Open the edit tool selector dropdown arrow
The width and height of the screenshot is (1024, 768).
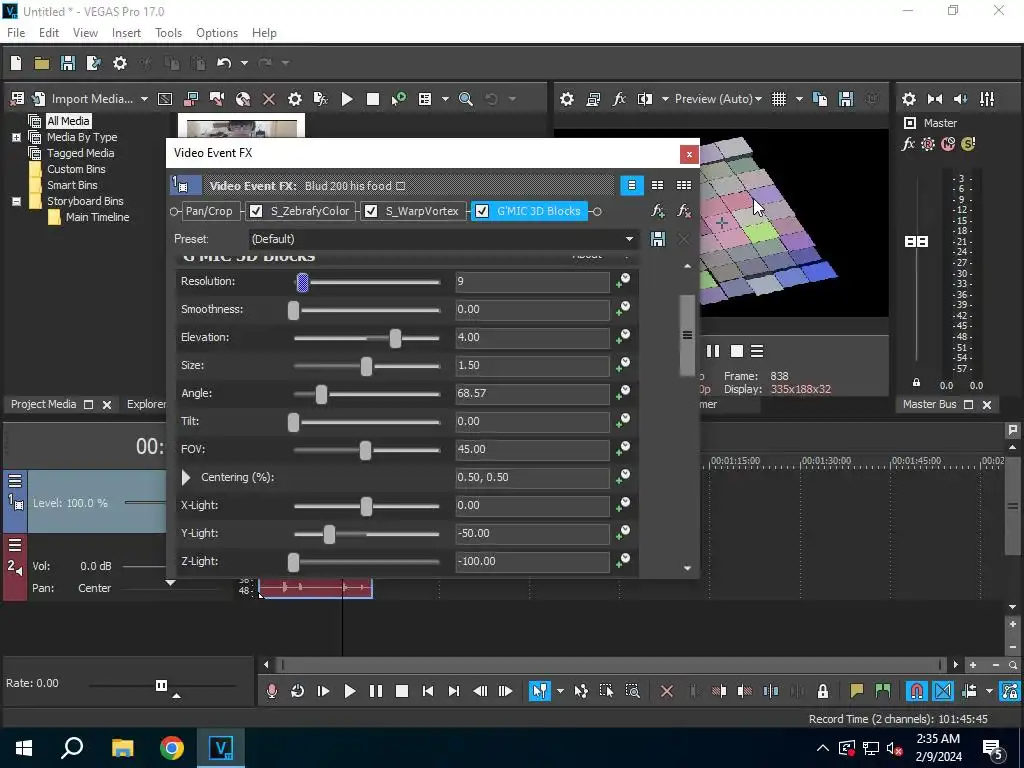[x=560, y=691]
